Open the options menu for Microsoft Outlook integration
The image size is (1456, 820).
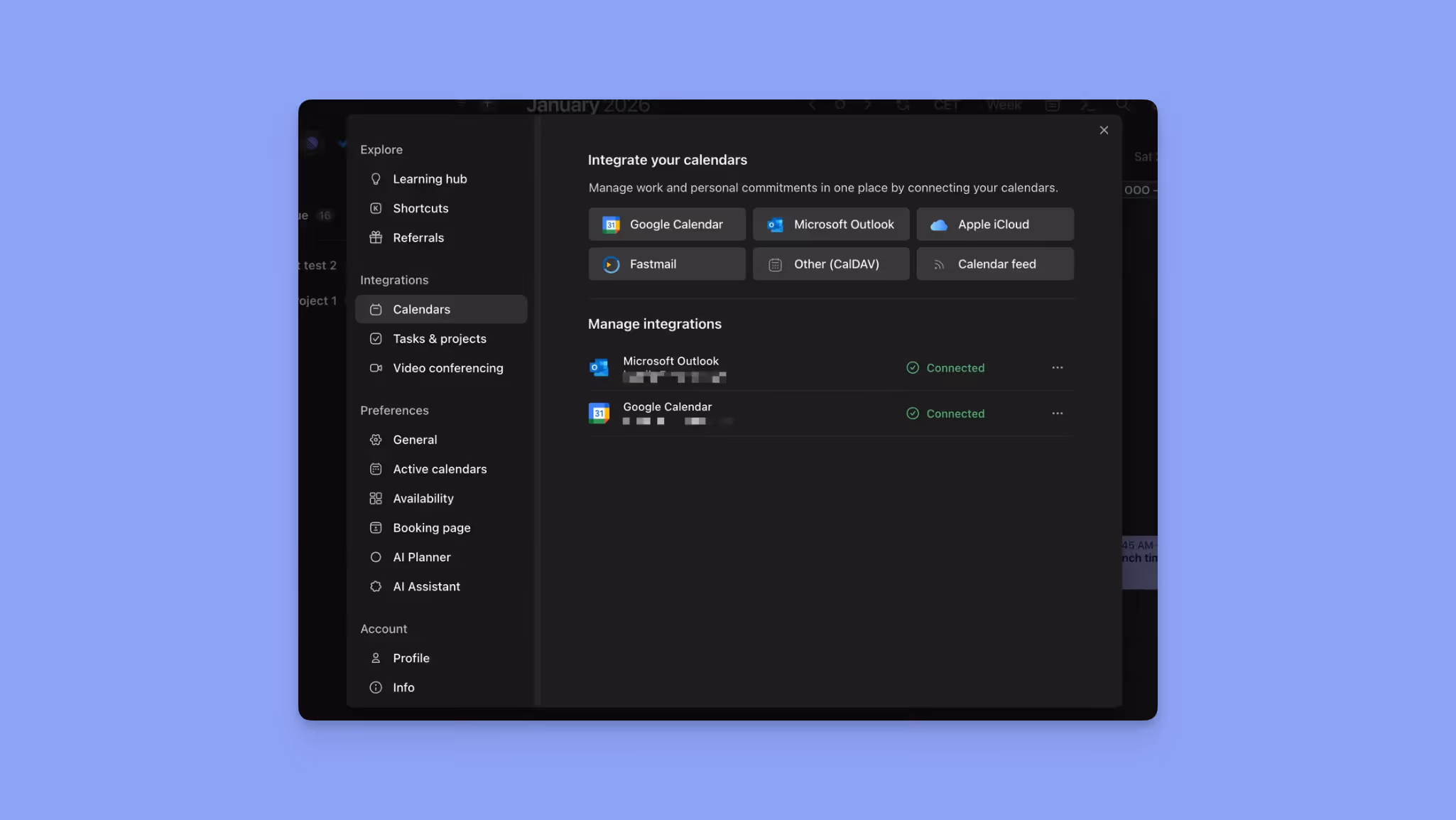click(x=1057, y=367)
